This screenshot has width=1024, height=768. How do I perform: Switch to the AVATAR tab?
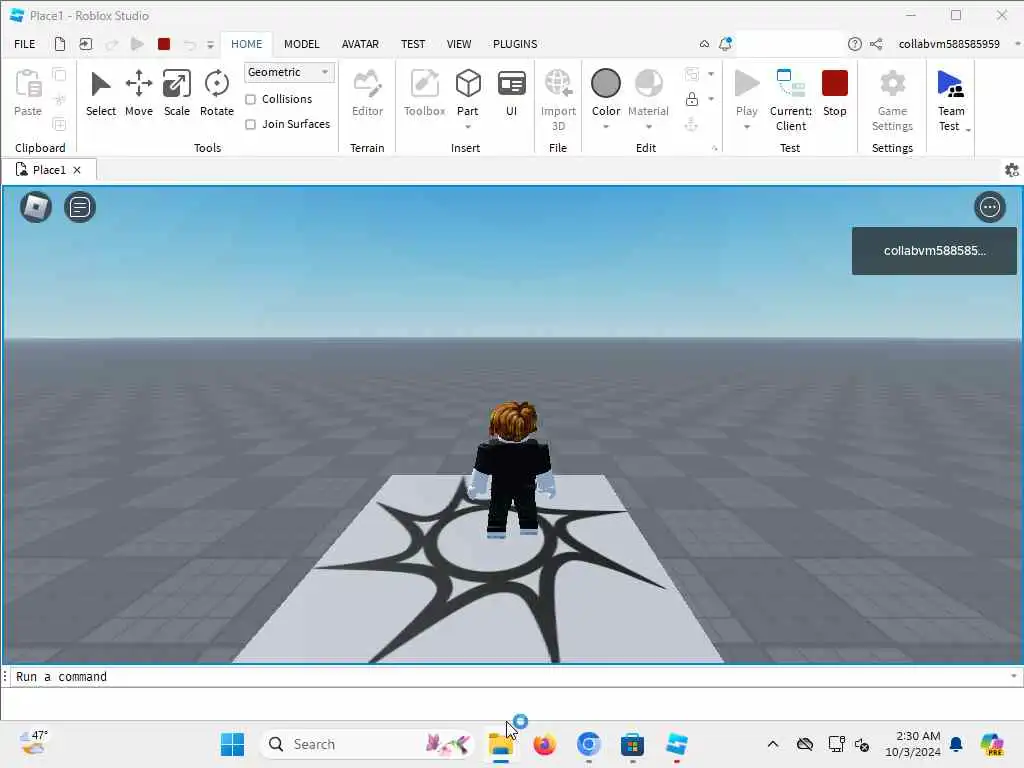pos(360,44)
